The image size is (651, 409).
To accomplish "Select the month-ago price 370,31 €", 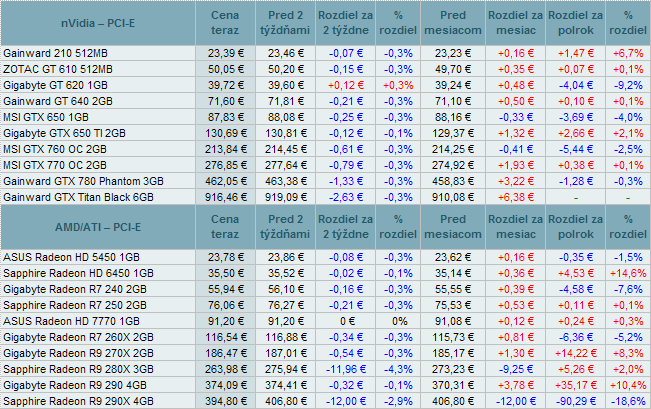I will point(453,385).
